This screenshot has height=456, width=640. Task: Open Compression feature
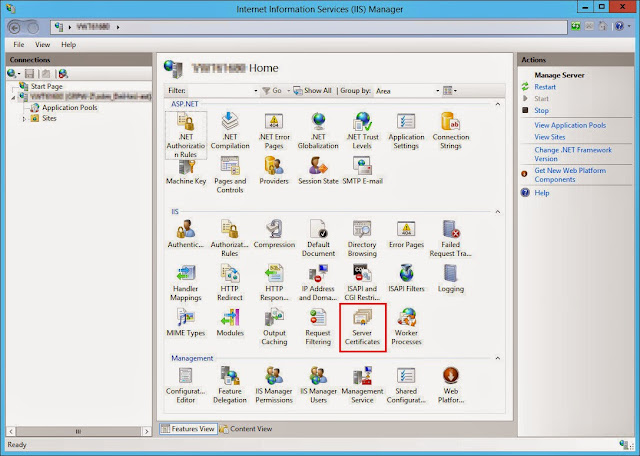click(x=274, y=234)
